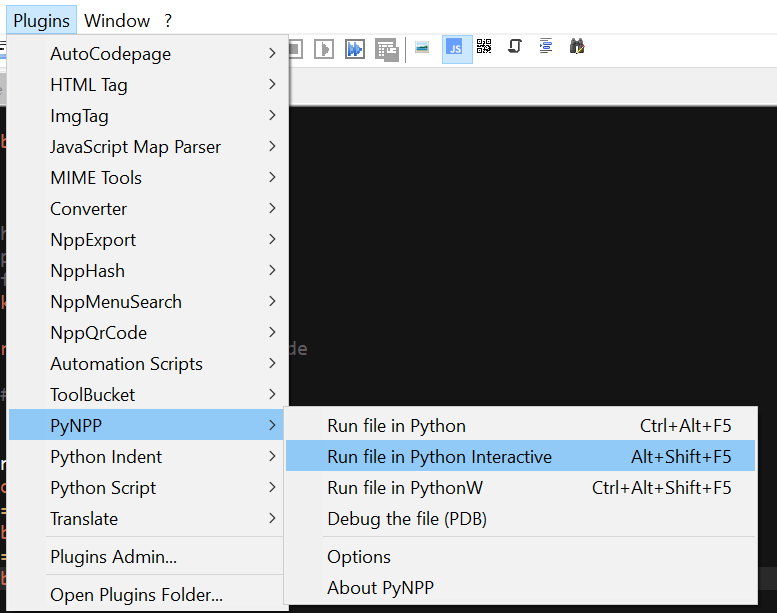Expand the NppExport submenu arrow
This screenshot has height=613, width=777.
(272, 239)
